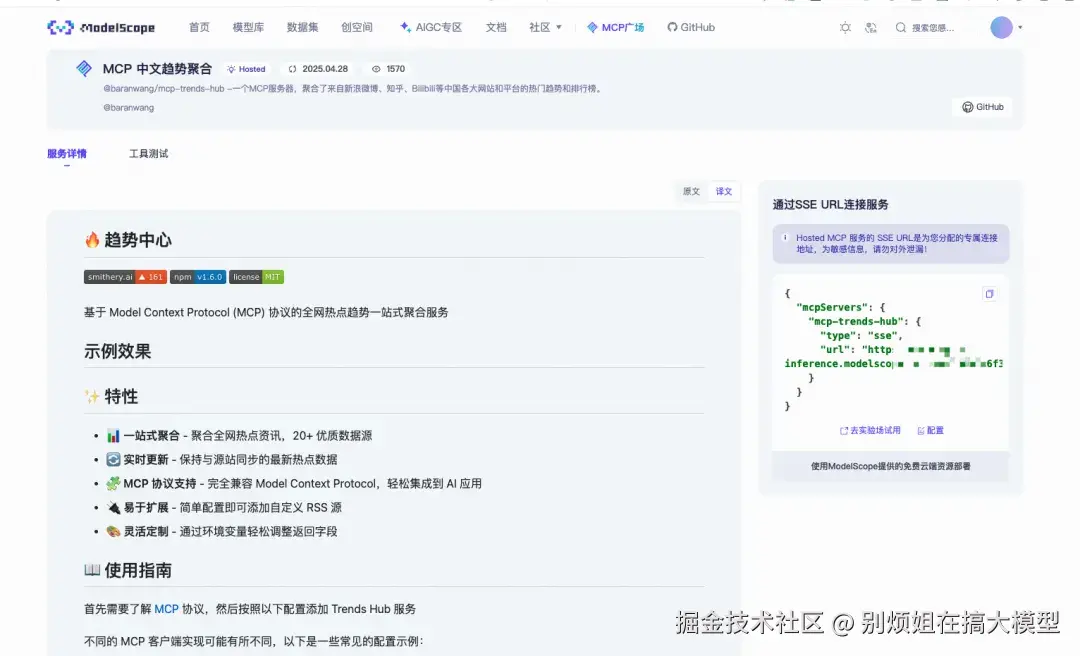Click the search input field
The image size is (1080, 656).
point(935,27)
